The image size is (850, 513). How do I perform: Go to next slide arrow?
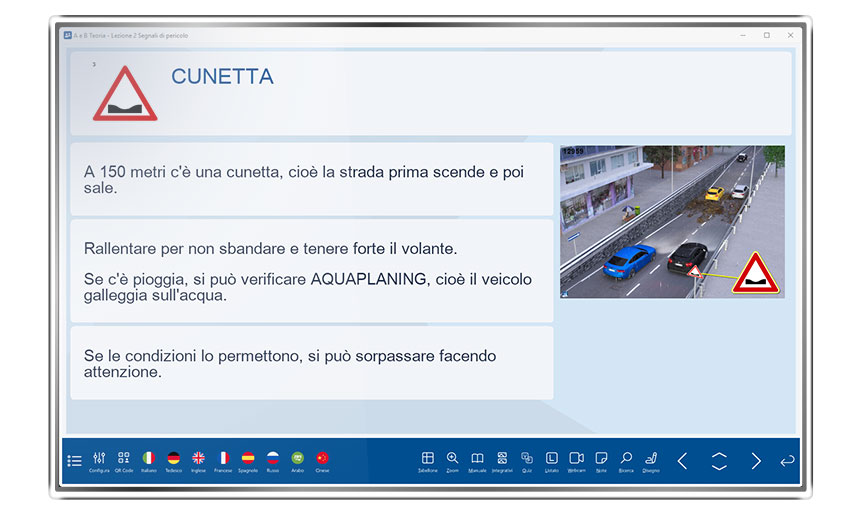tap(756, 461)
